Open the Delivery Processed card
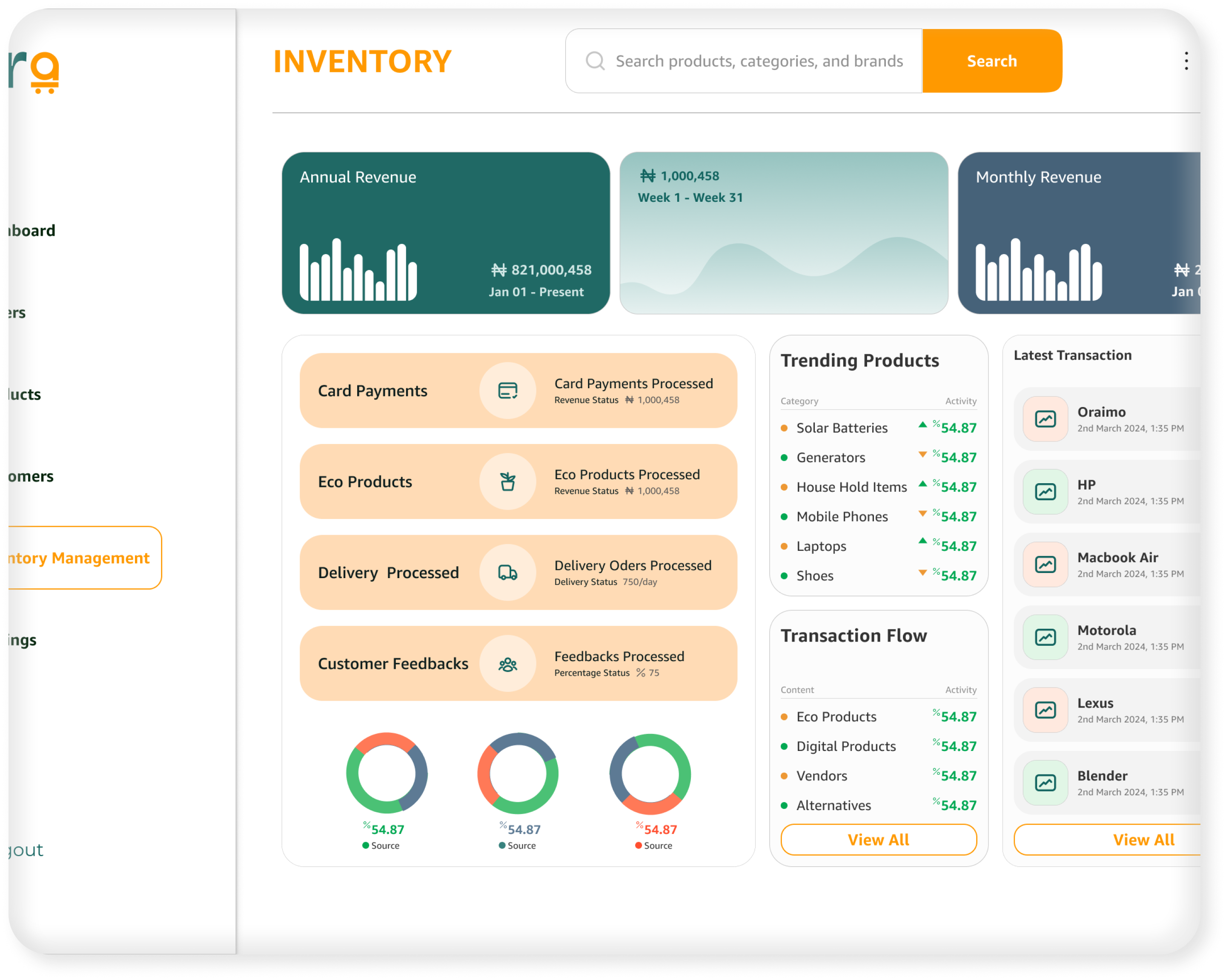Screen dimensions: 1226x980 tap(518, 573)
